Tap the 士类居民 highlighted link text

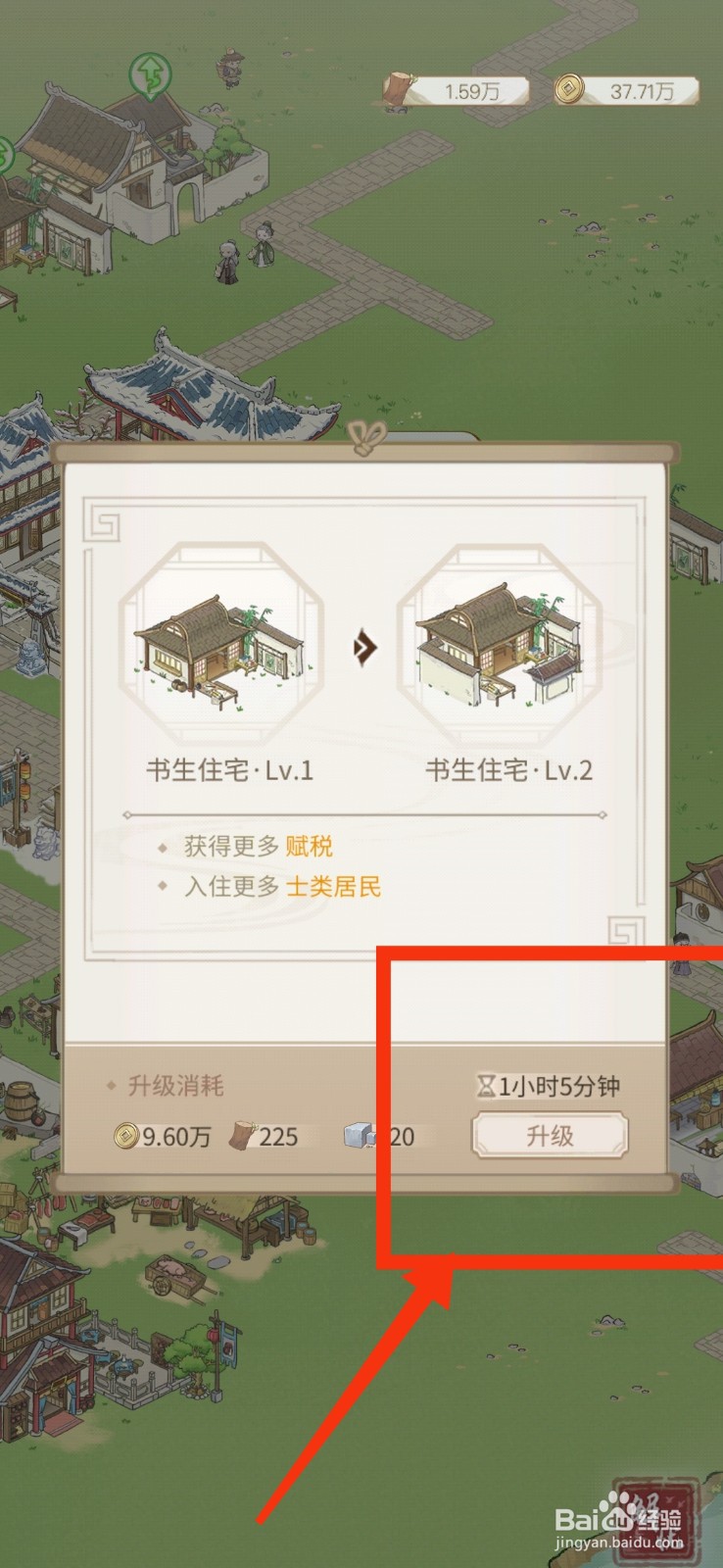pyautogui.click(x=333, y=887)
